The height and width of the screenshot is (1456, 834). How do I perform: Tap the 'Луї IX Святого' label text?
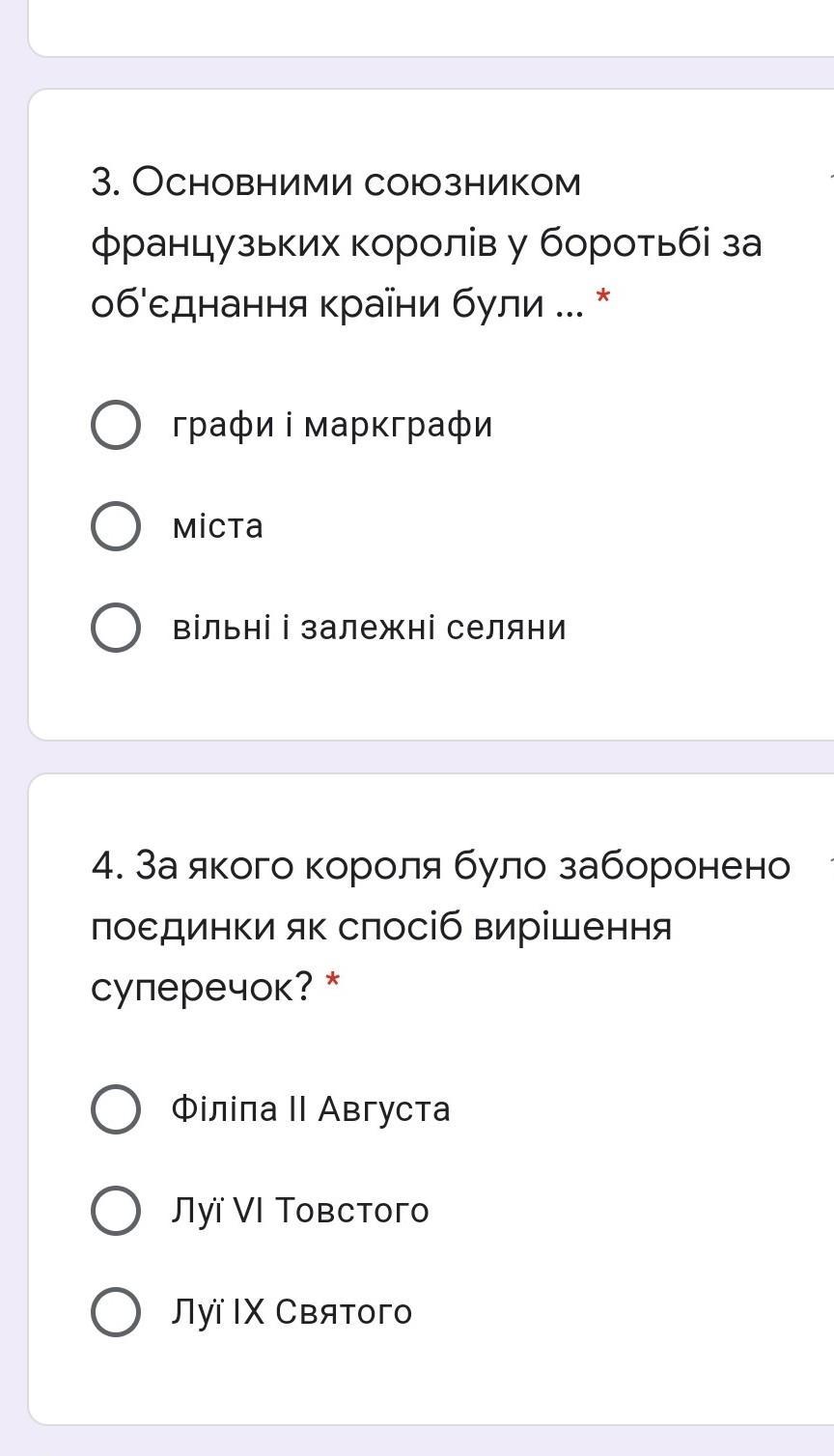[292, 1312]
